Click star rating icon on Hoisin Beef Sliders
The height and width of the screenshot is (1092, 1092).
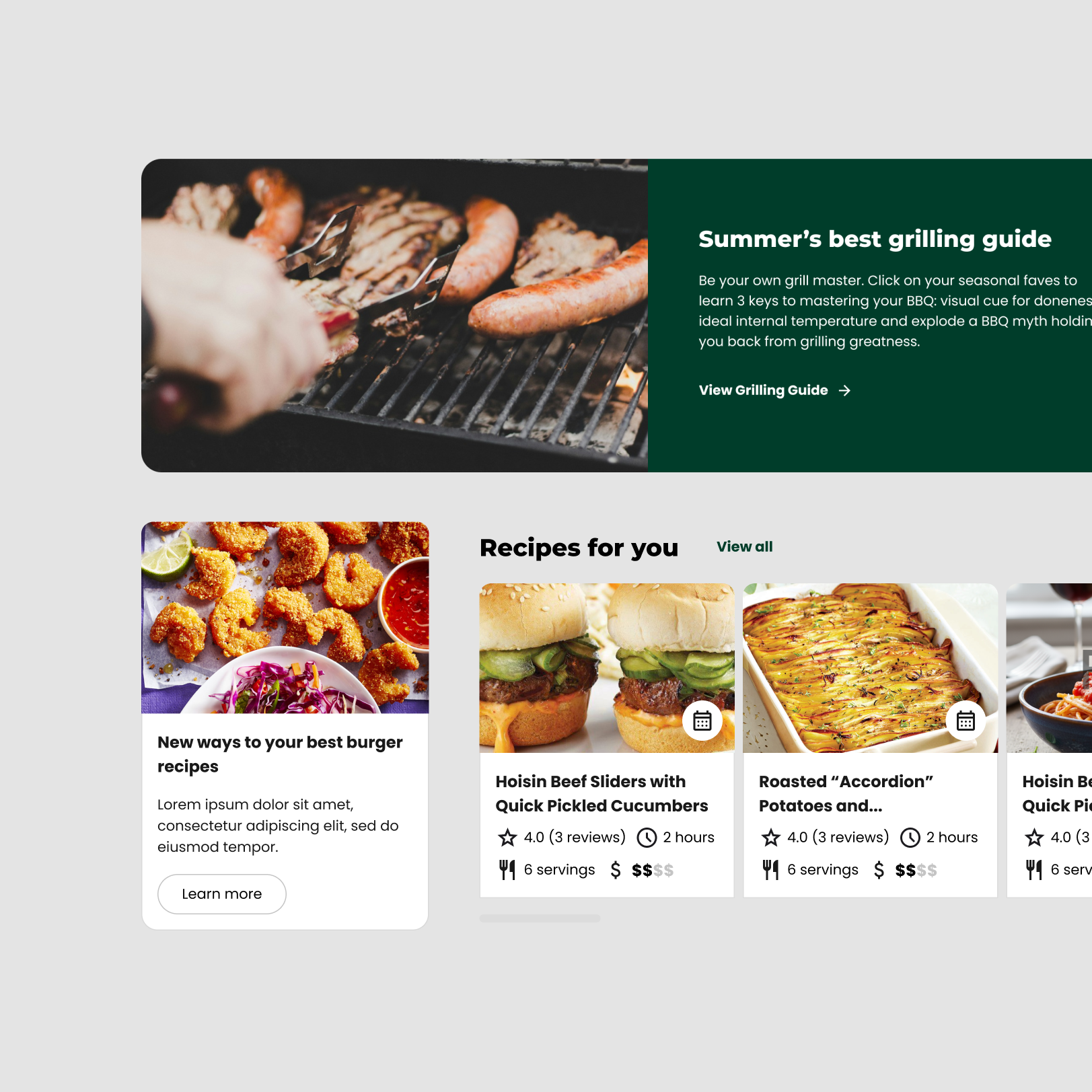pyautogui.click(x=507, y=838)
